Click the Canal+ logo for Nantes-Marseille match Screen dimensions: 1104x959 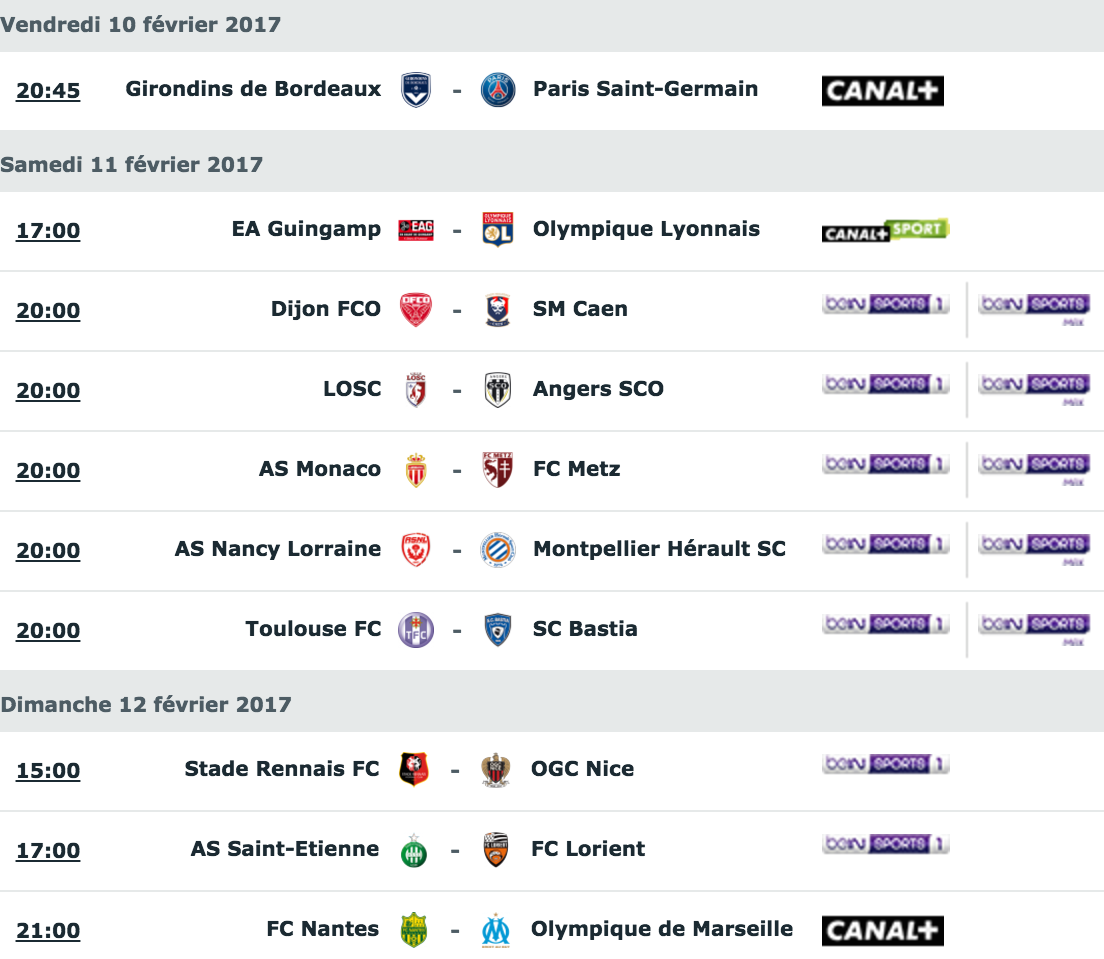pos(883,931)
